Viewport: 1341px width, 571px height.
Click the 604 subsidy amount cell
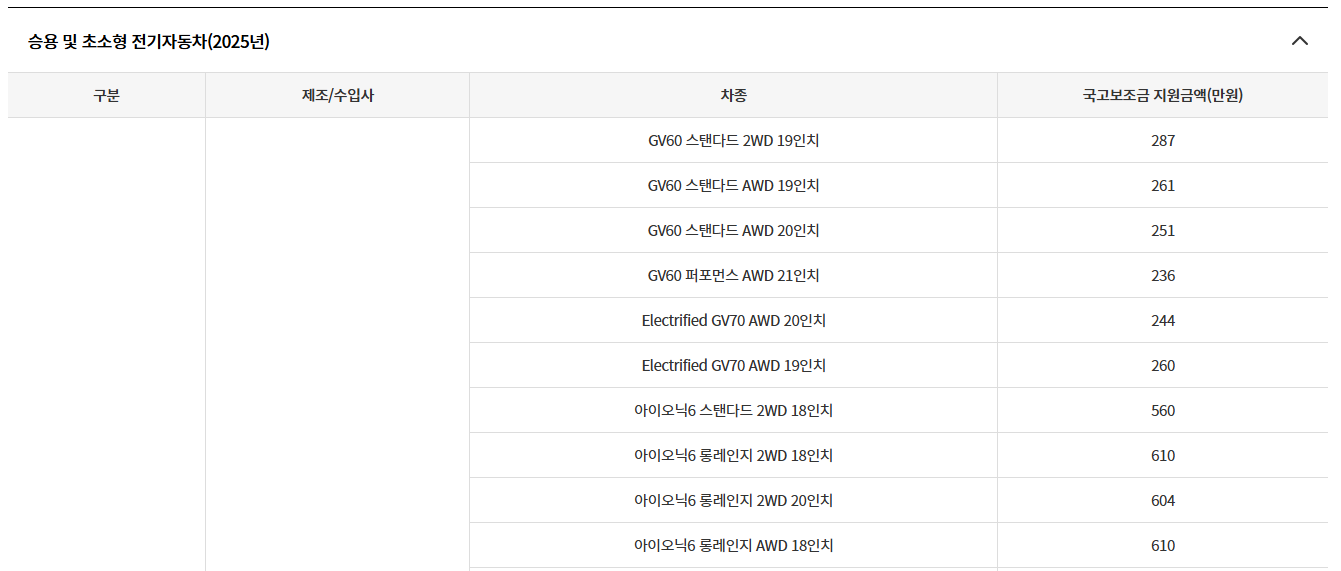coord(1163,501)
